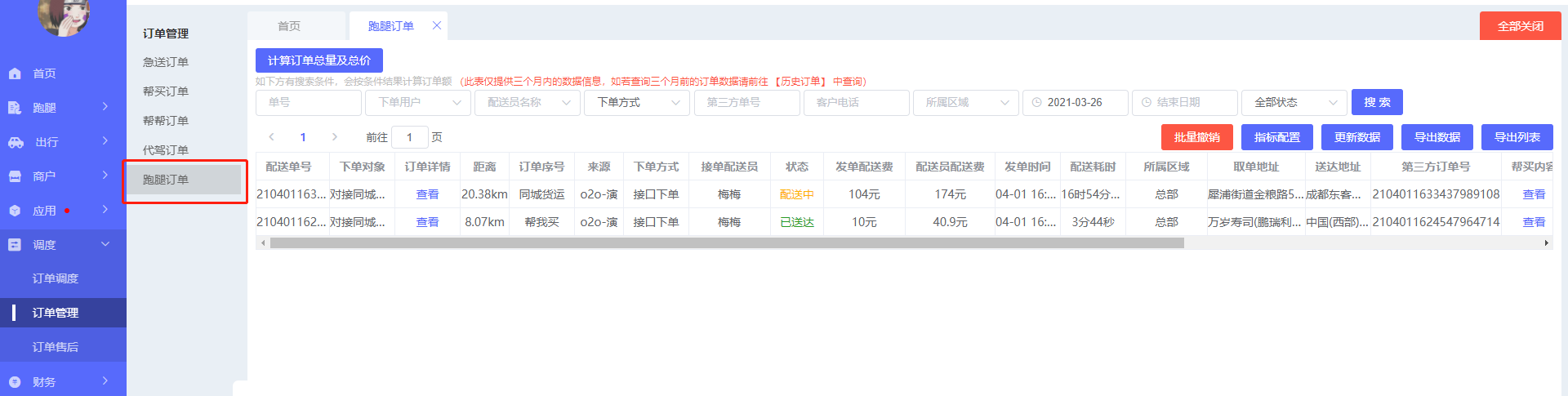1568x396 pixels.
Task: Focus the 客户电话 input field
Action: 857,103
